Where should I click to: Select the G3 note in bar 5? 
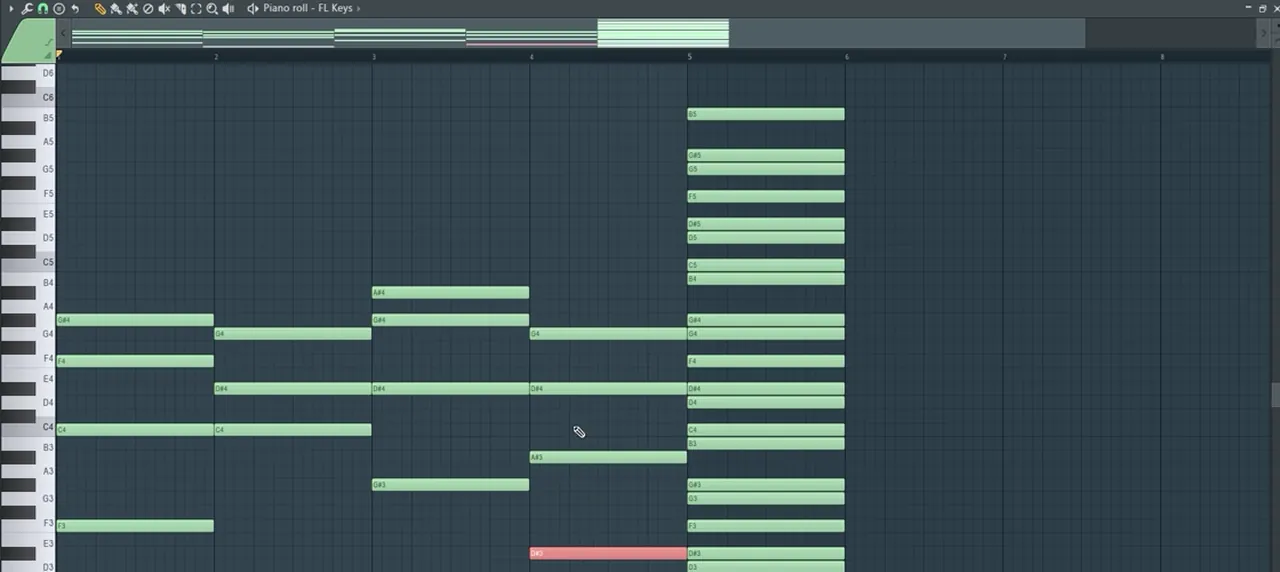(x=766, y=498)
